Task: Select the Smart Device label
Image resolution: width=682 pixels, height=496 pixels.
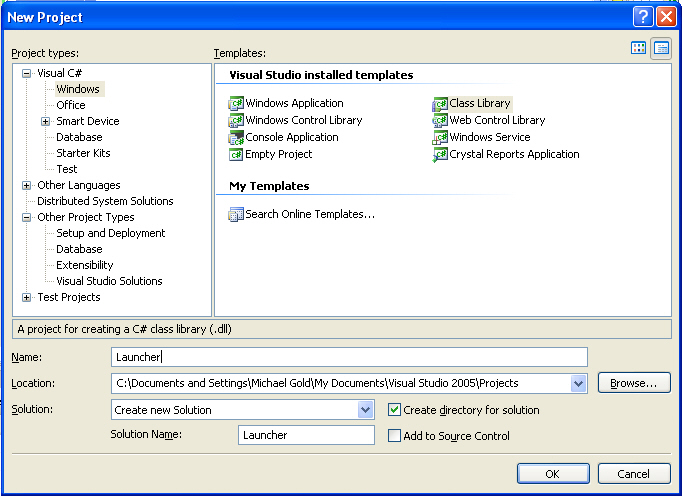Action: pyautogui.click(x=88, y=121)
